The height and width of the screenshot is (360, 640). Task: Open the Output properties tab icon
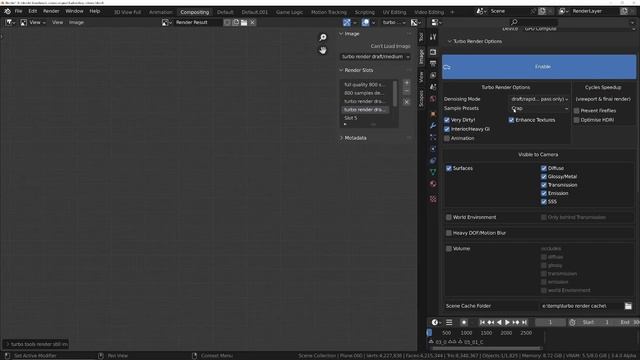(433, 64)
